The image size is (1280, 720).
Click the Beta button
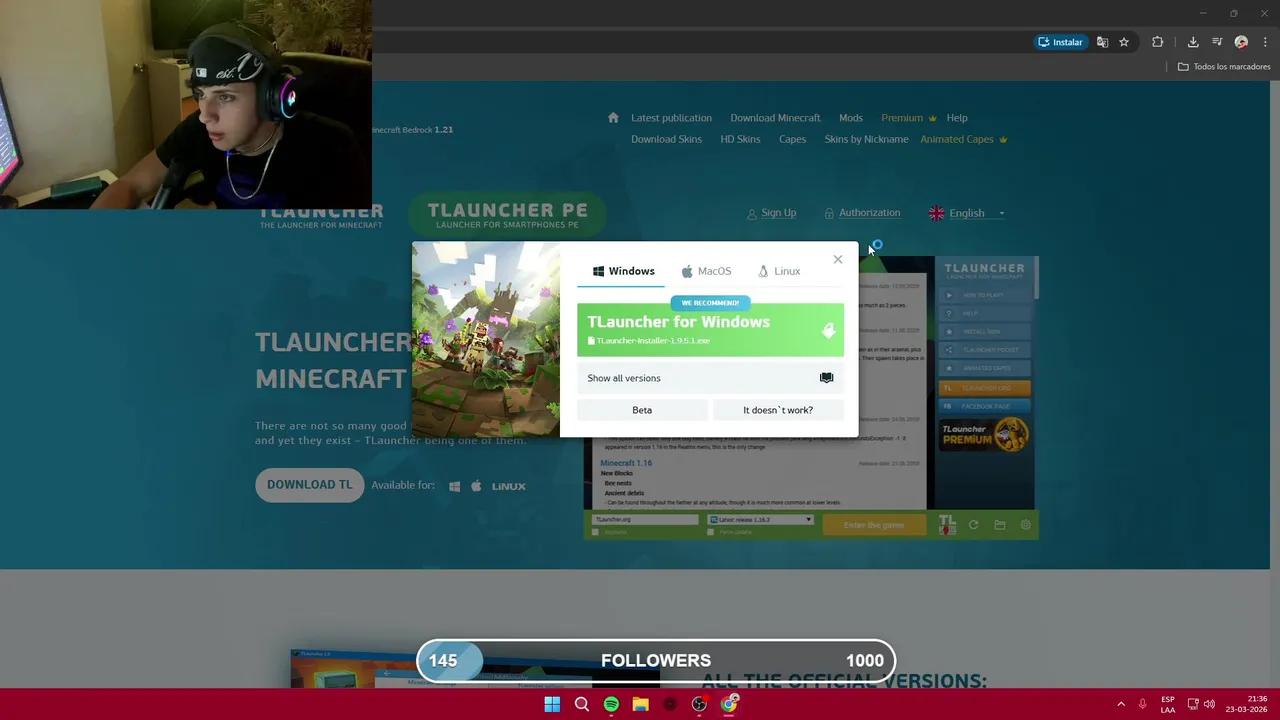pos(642,410)
